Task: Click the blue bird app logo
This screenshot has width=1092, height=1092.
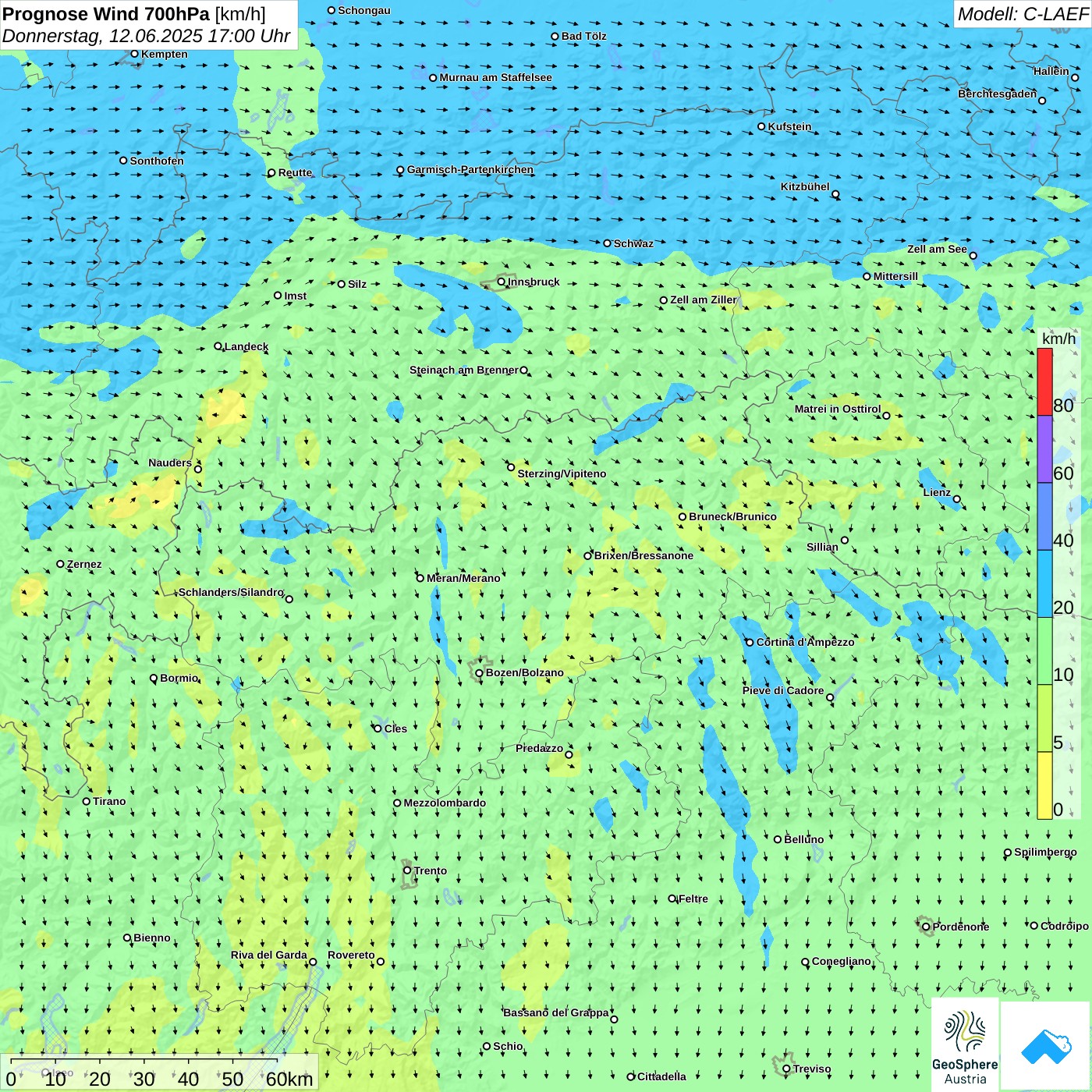Action: [1046, 1045]
